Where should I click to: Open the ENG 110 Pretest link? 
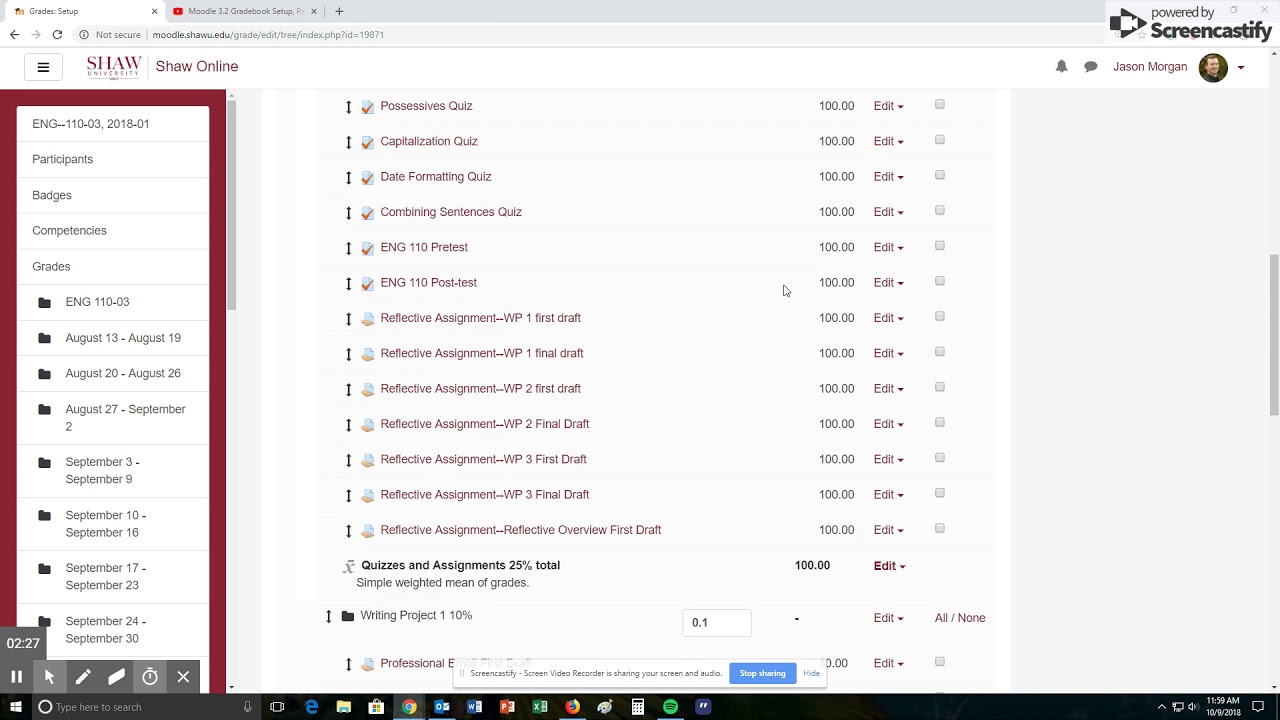point(424,247)
